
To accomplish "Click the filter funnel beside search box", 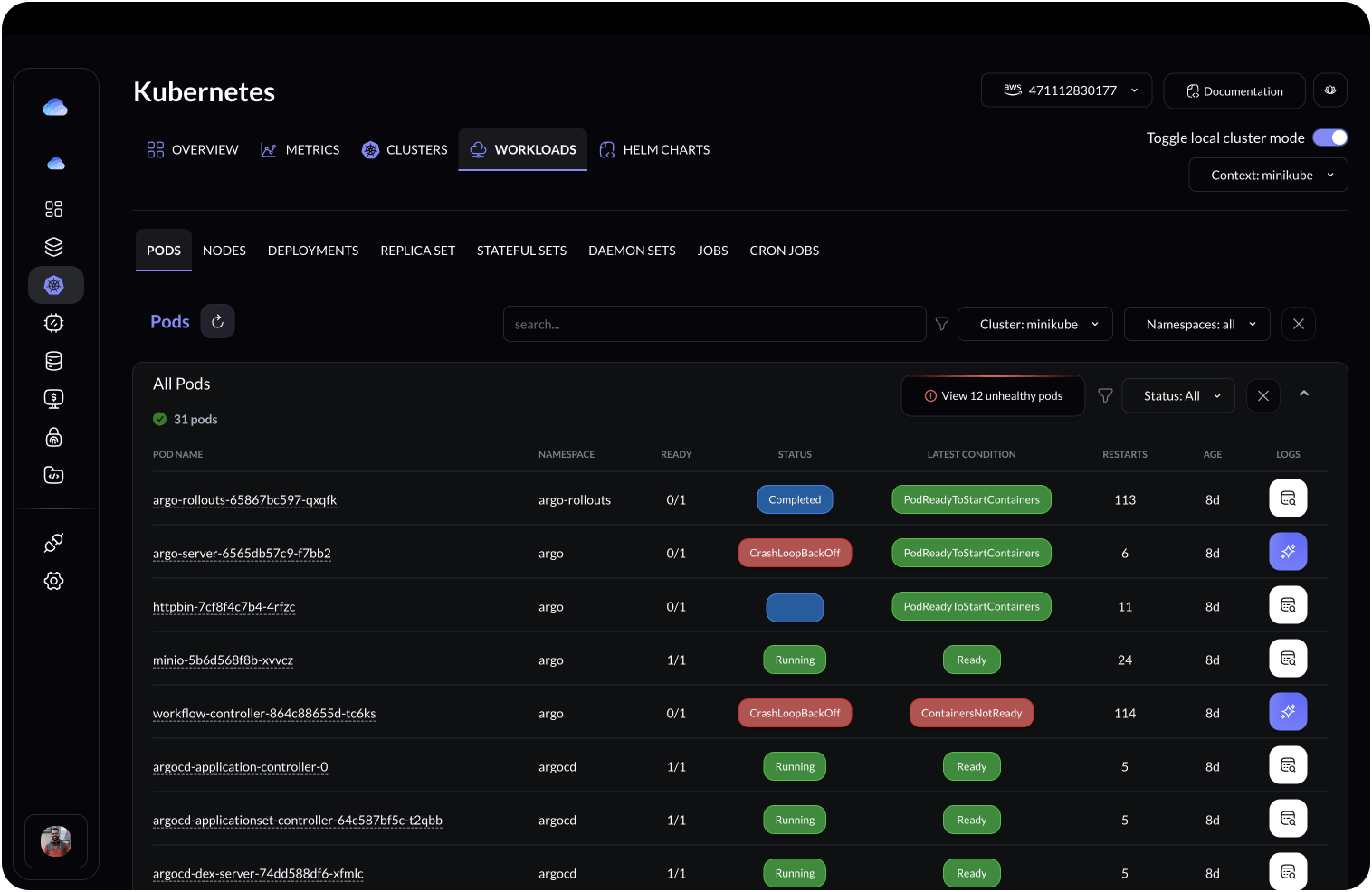I will [x=942, y=324].
